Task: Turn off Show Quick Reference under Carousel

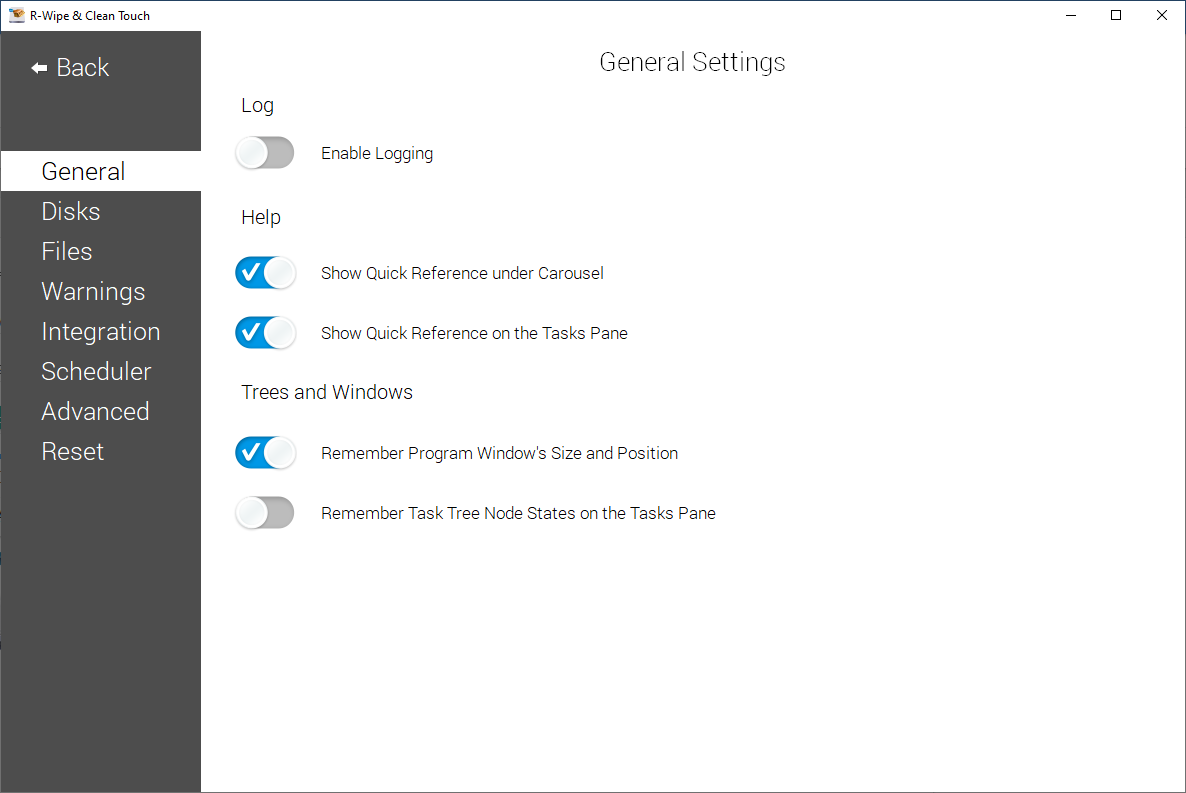Action: coord(265,273)
